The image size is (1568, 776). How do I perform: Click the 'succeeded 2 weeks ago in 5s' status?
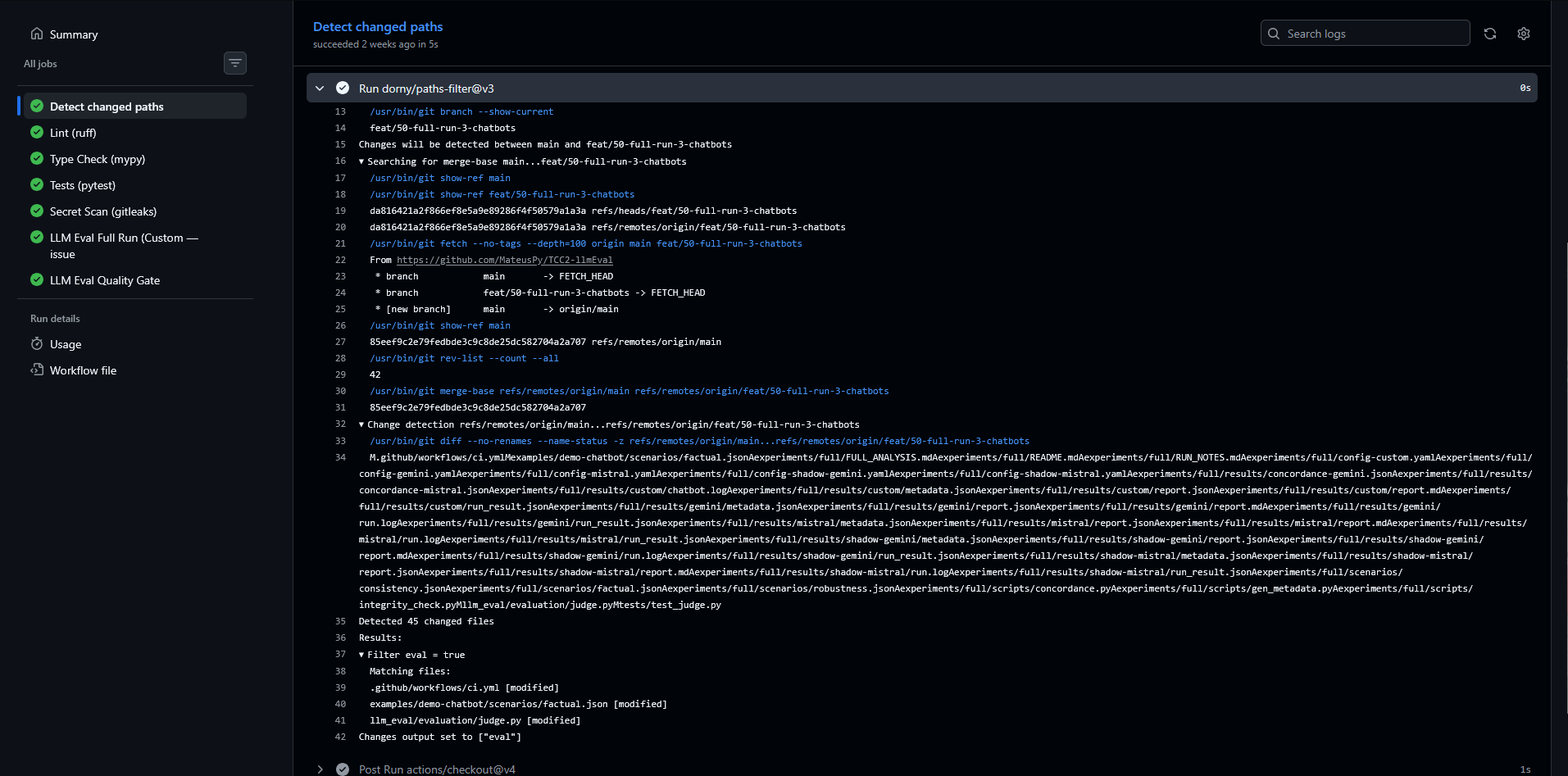click(x=375, y=44)
